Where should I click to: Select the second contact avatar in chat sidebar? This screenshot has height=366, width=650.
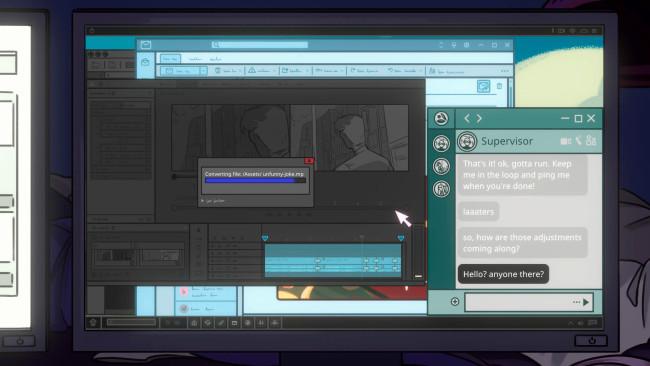(441, 166)
